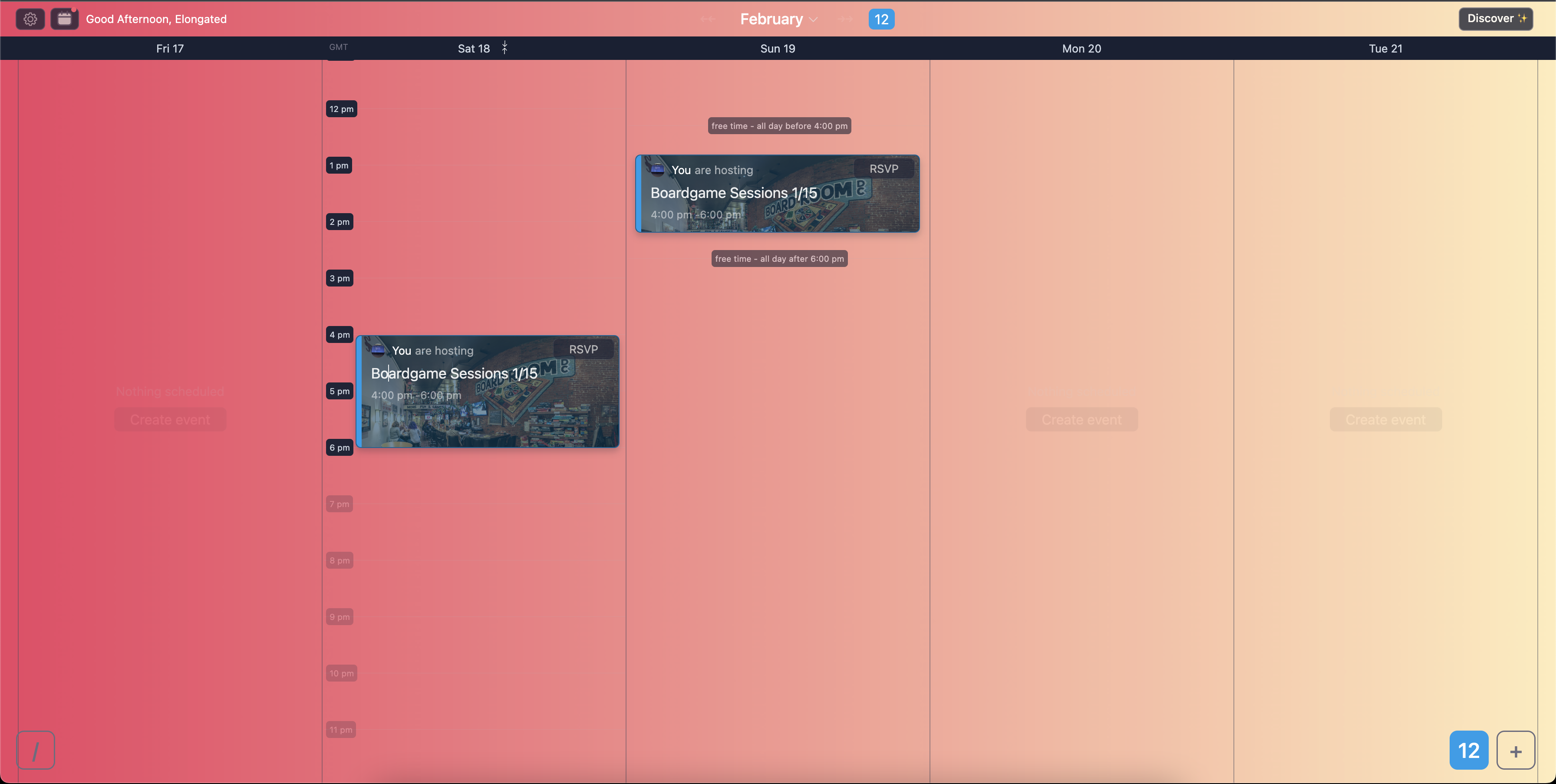Image resolution: width=1556 pixels, height=784 pixels.
Task: Jump to today with the top 12 badge
Action: [x=881, y=20]
